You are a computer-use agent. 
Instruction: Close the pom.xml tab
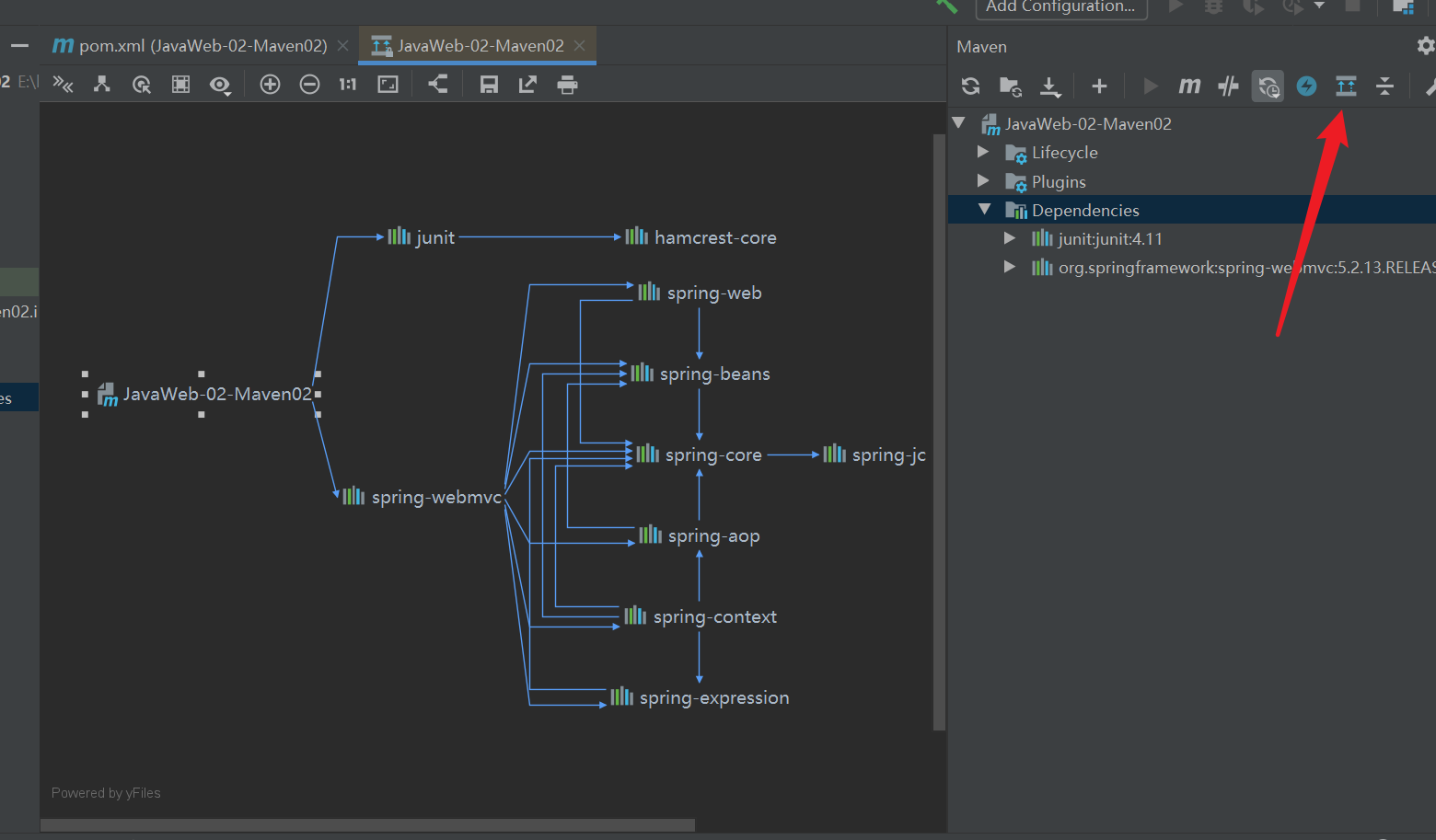point(343,45)
